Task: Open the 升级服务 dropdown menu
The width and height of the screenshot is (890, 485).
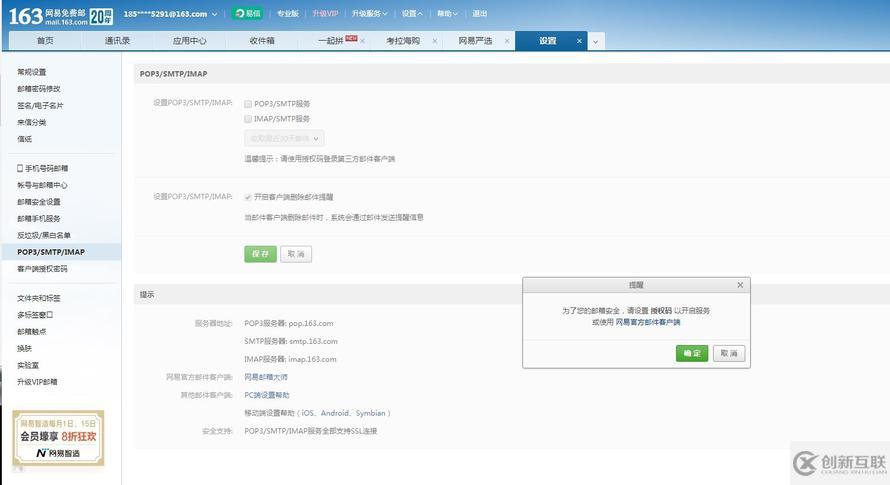Action: click(370, 14)
